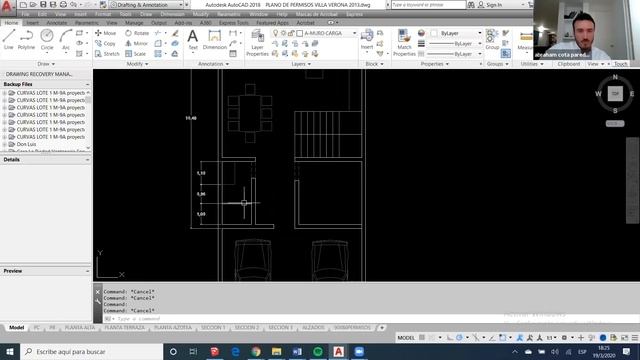This screenshot has width=640, height=360.
Task: Expand the Modify panel
Action: [138, 64]
